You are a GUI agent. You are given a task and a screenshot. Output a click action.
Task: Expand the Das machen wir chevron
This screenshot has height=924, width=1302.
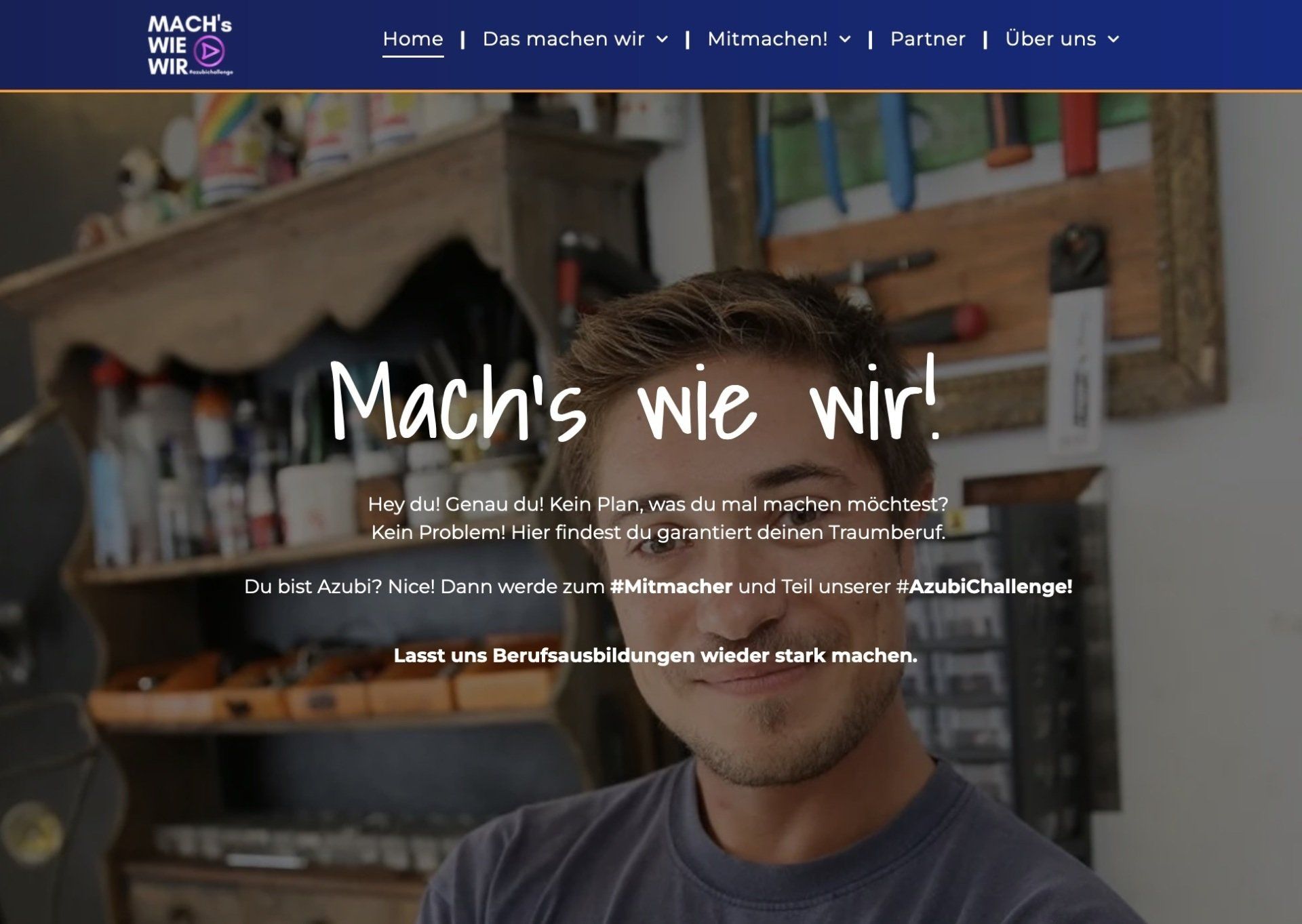click(662, 39)
